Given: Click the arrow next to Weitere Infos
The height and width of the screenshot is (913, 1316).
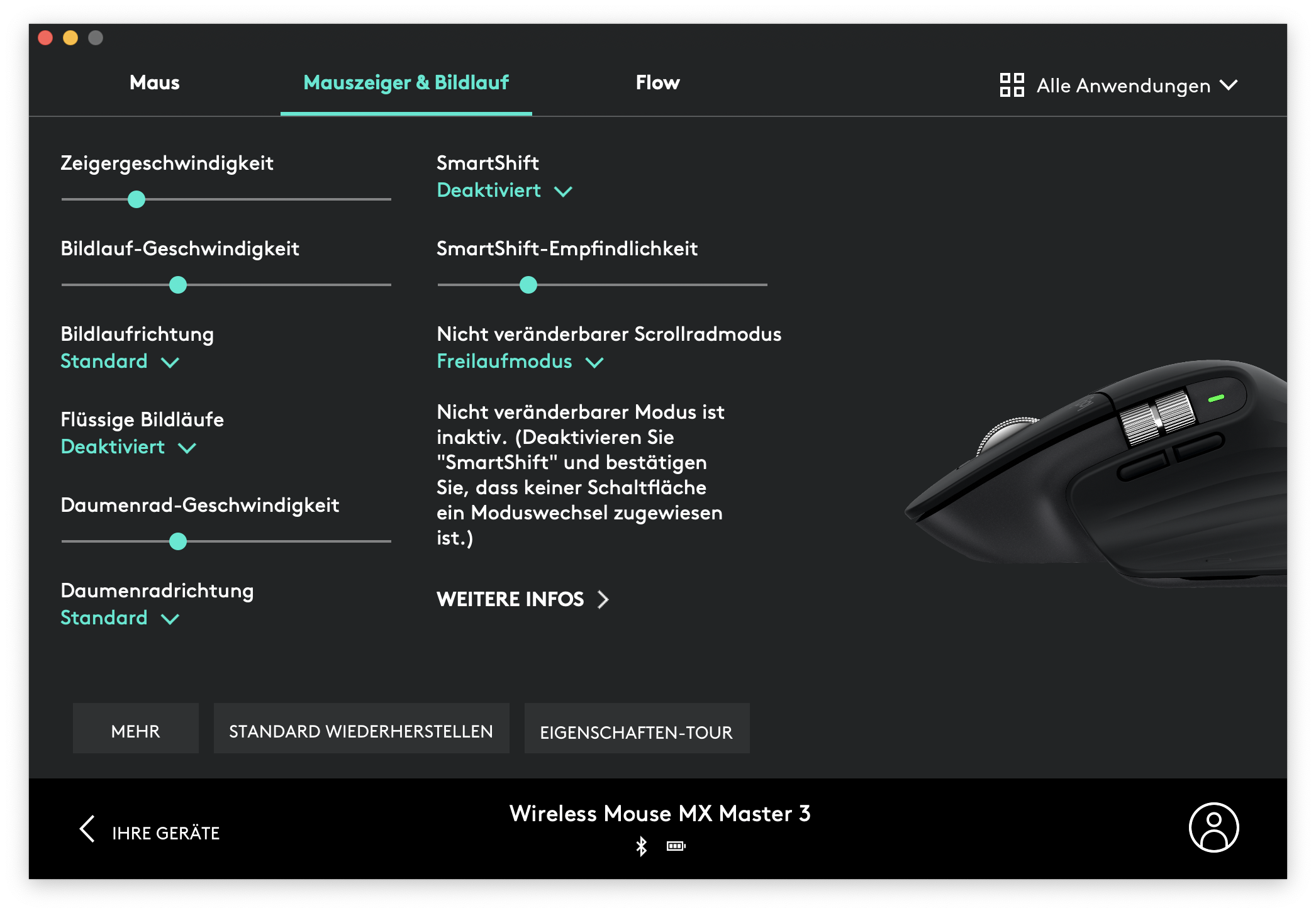Looking at the screenshot, I should click(x=603, y=599).
